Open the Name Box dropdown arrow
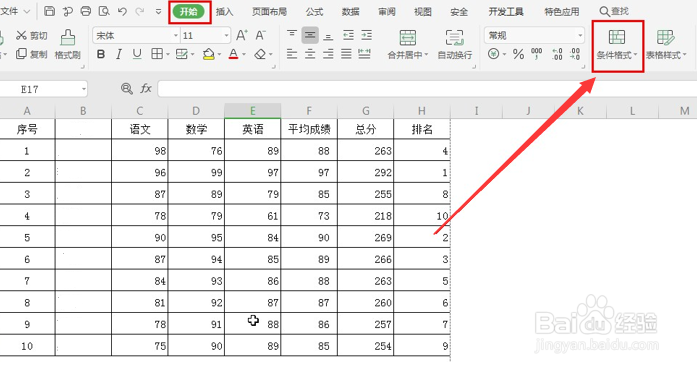This screenshot has width=697, height=369. (84, 89)
